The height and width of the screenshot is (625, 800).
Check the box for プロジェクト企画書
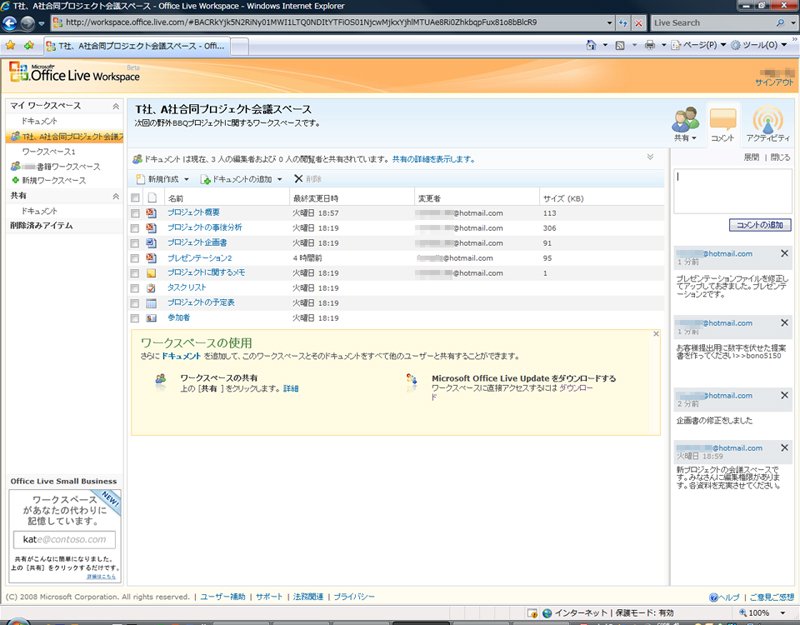click(135, 243)
